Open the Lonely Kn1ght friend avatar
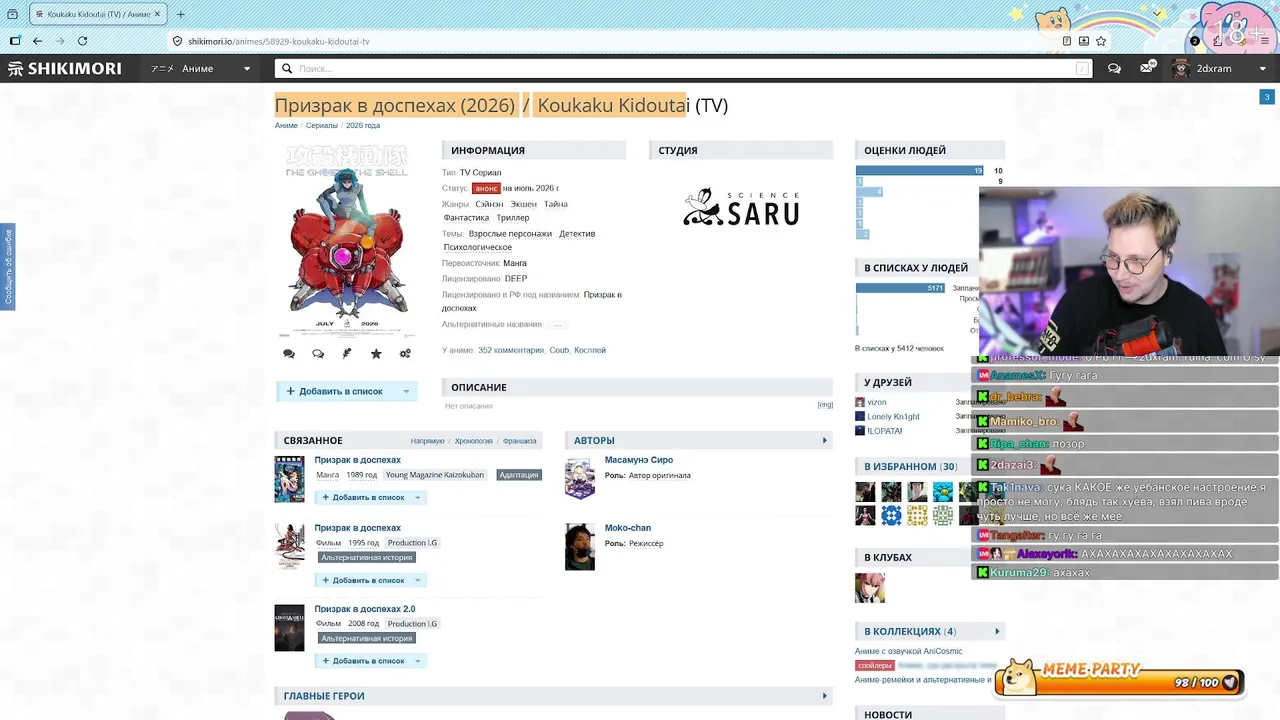 pyautogui.click(x=860, y=416)
